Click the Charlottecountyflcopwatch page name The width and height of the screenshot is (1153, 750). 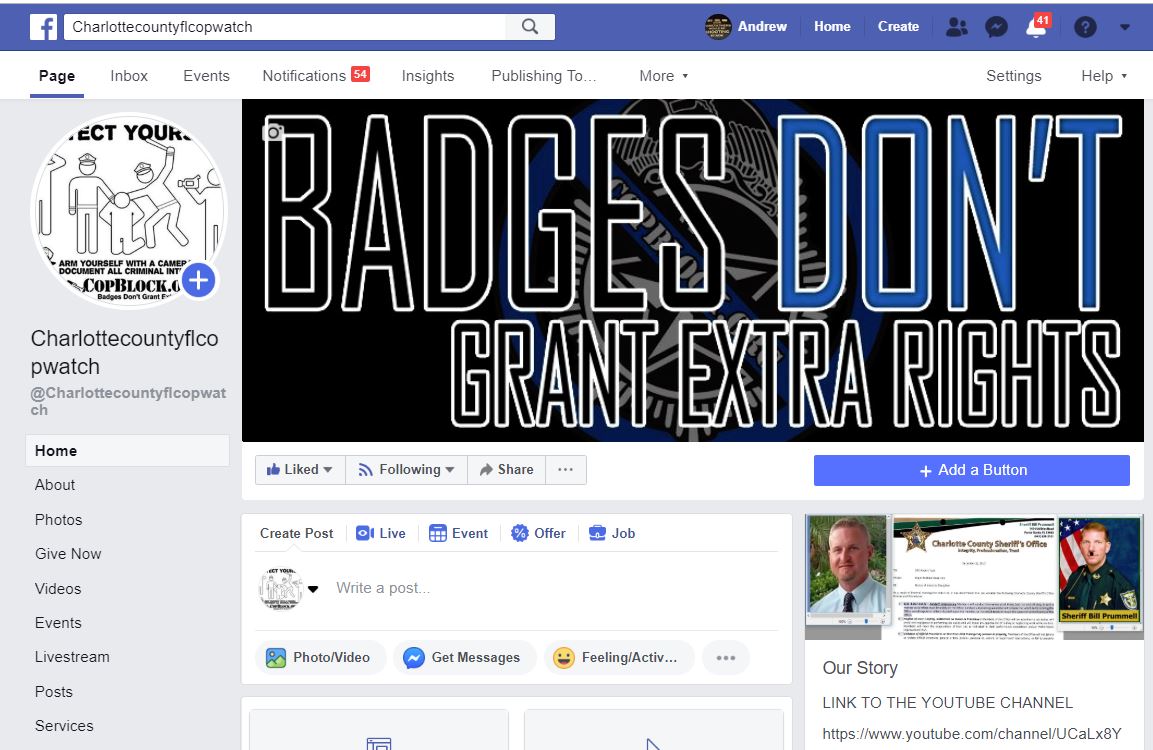click(x=124, y=352)
